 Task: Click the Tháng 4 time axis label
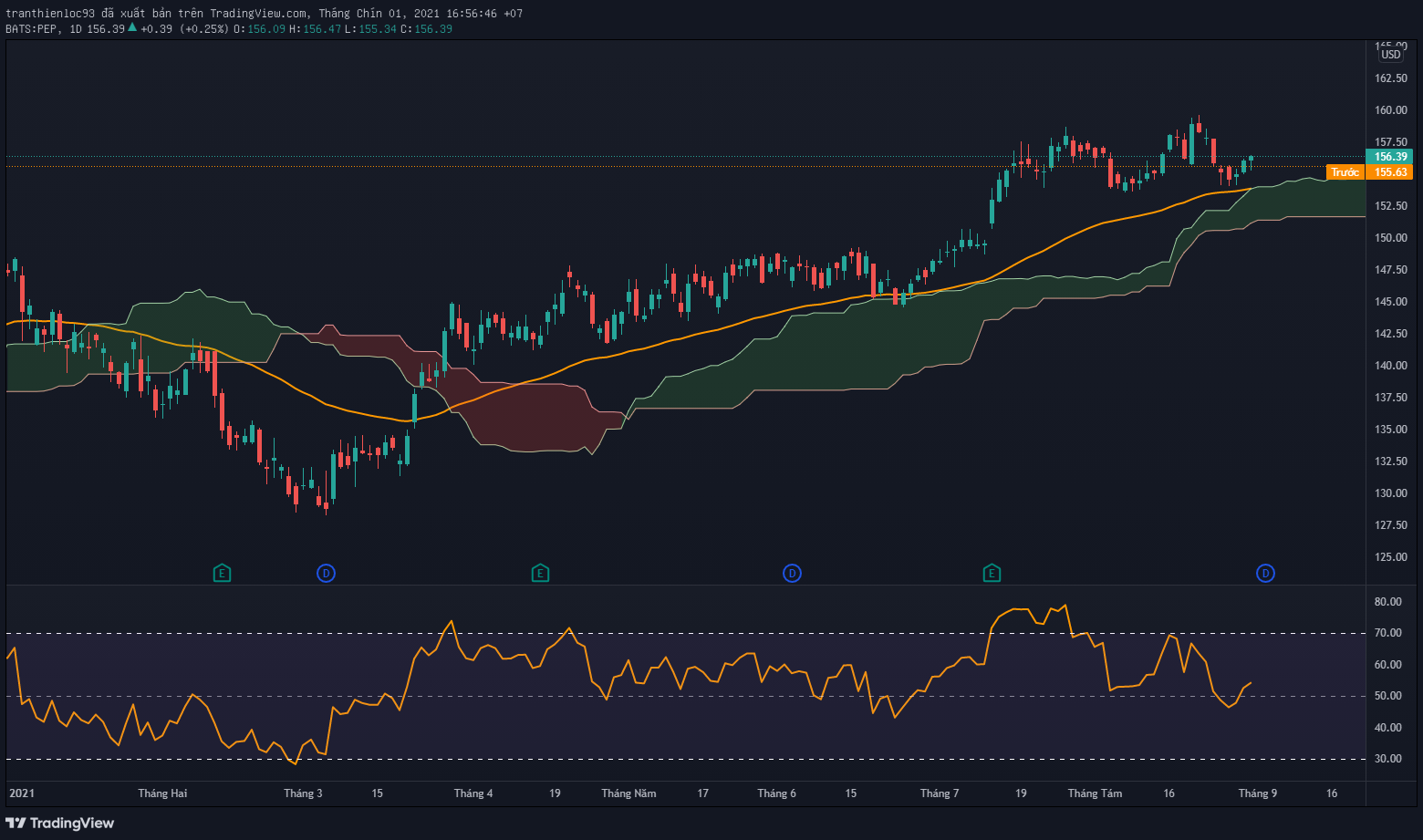(473, 793)
